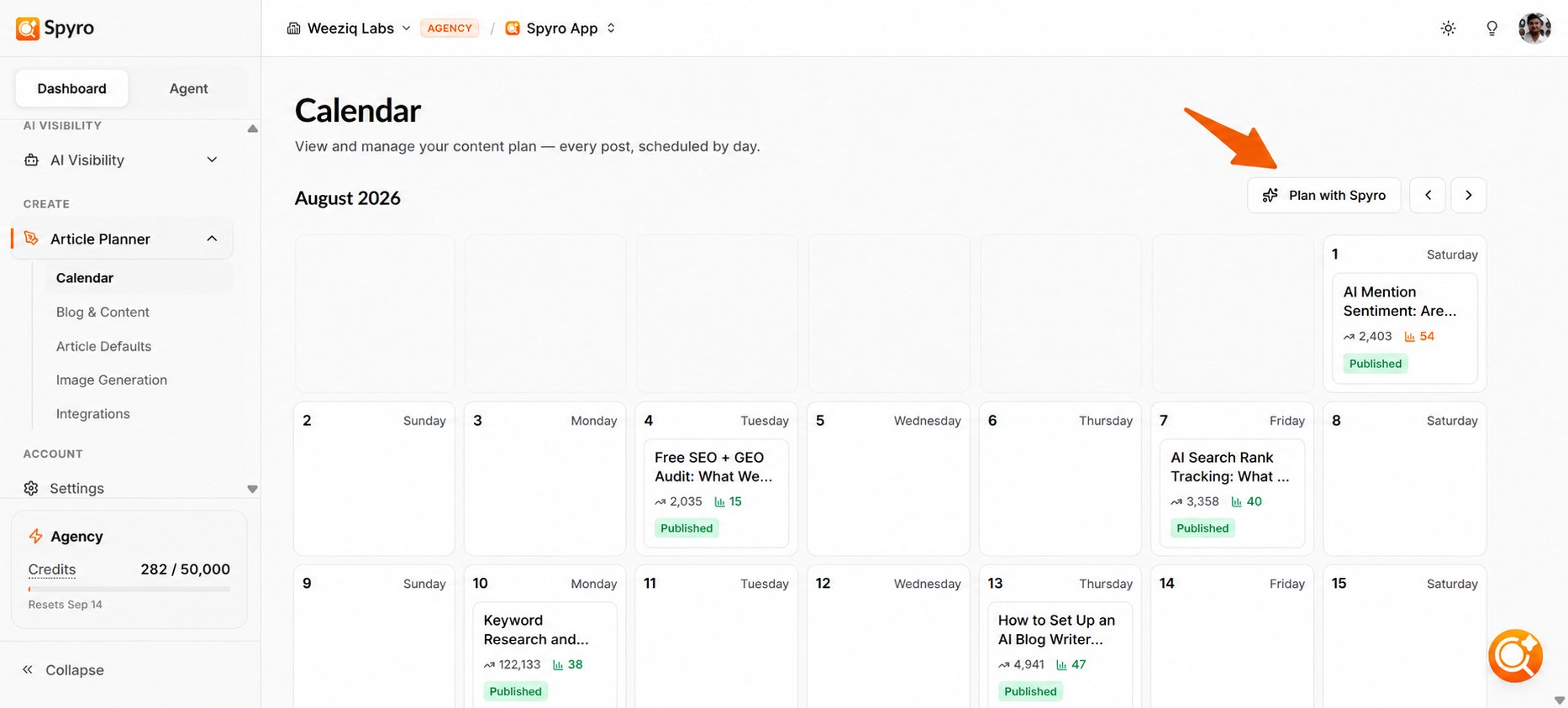Viewport: 1568px width, 708px height.
Task: Click the credits usage progress bar
Action: tap(129, 590)
